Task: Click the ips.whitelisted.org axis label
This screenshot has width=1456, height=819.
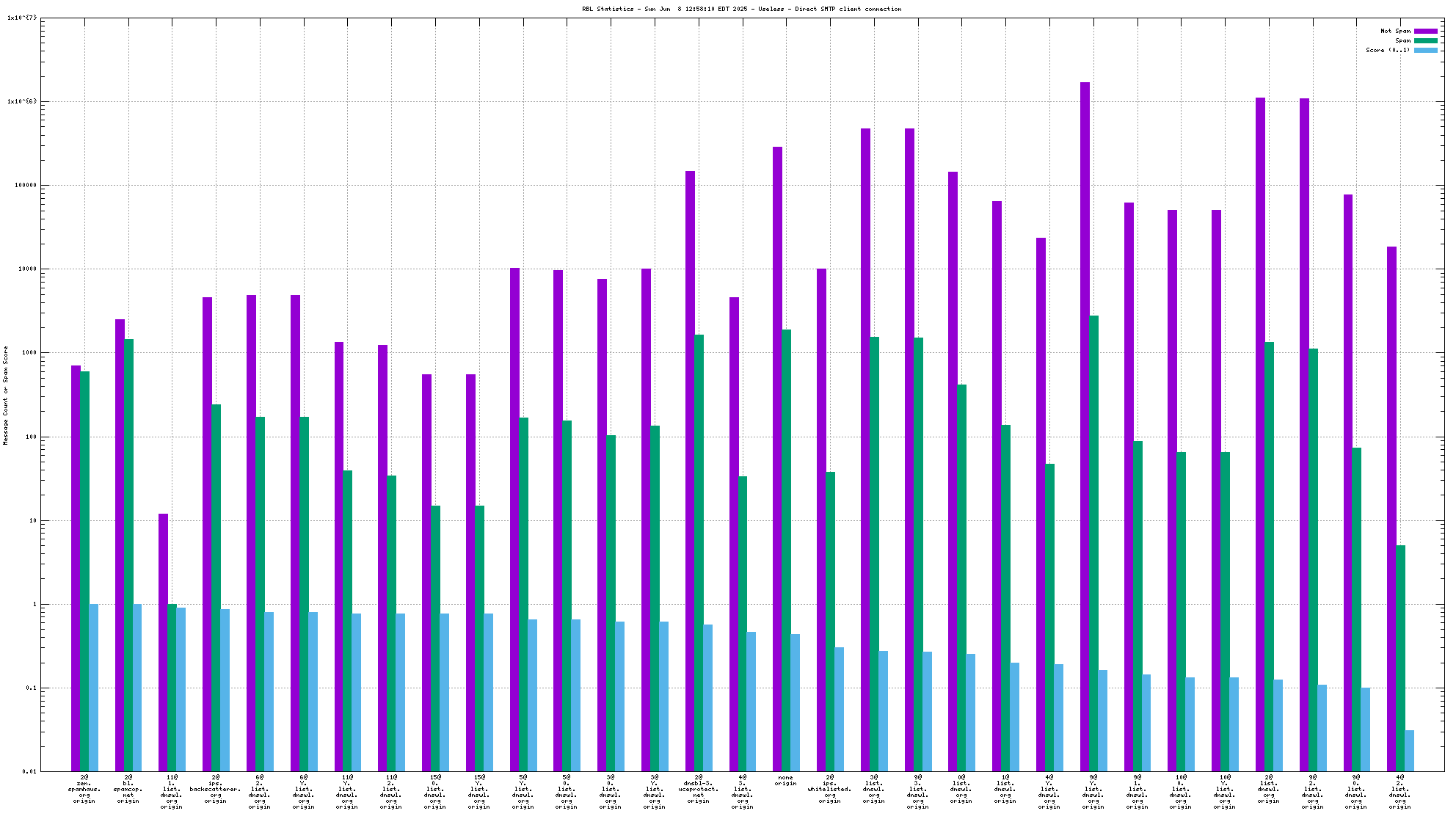Action: point(829,789)
